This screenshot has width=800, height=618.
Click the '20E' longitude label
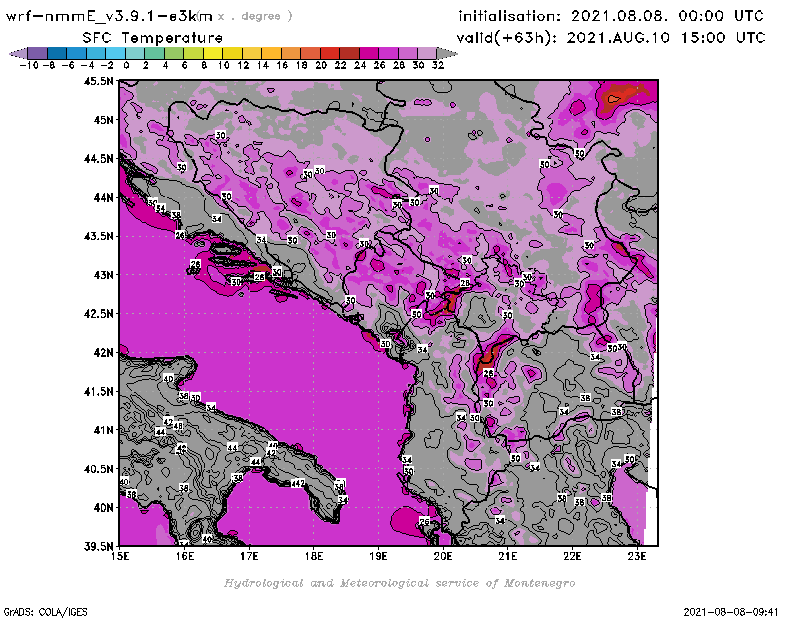point(443,556)
